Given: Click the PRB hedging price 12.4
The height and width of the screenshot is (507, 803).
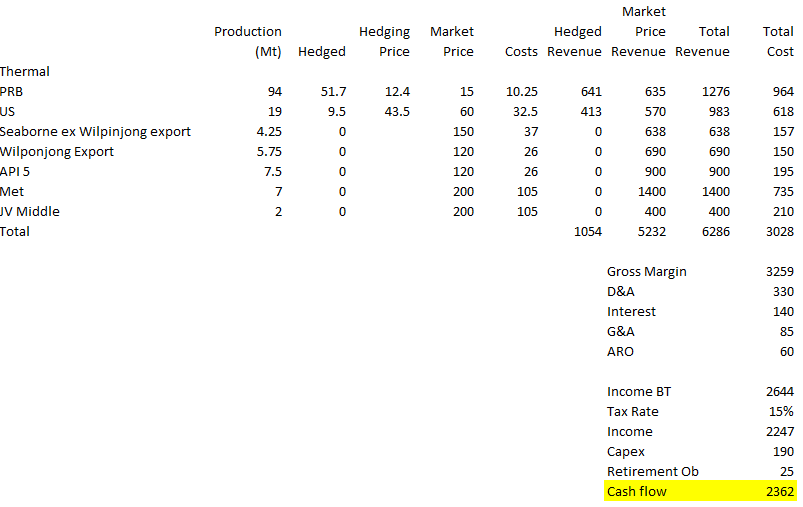Looking at the screenshot, I should click(397, 91).
